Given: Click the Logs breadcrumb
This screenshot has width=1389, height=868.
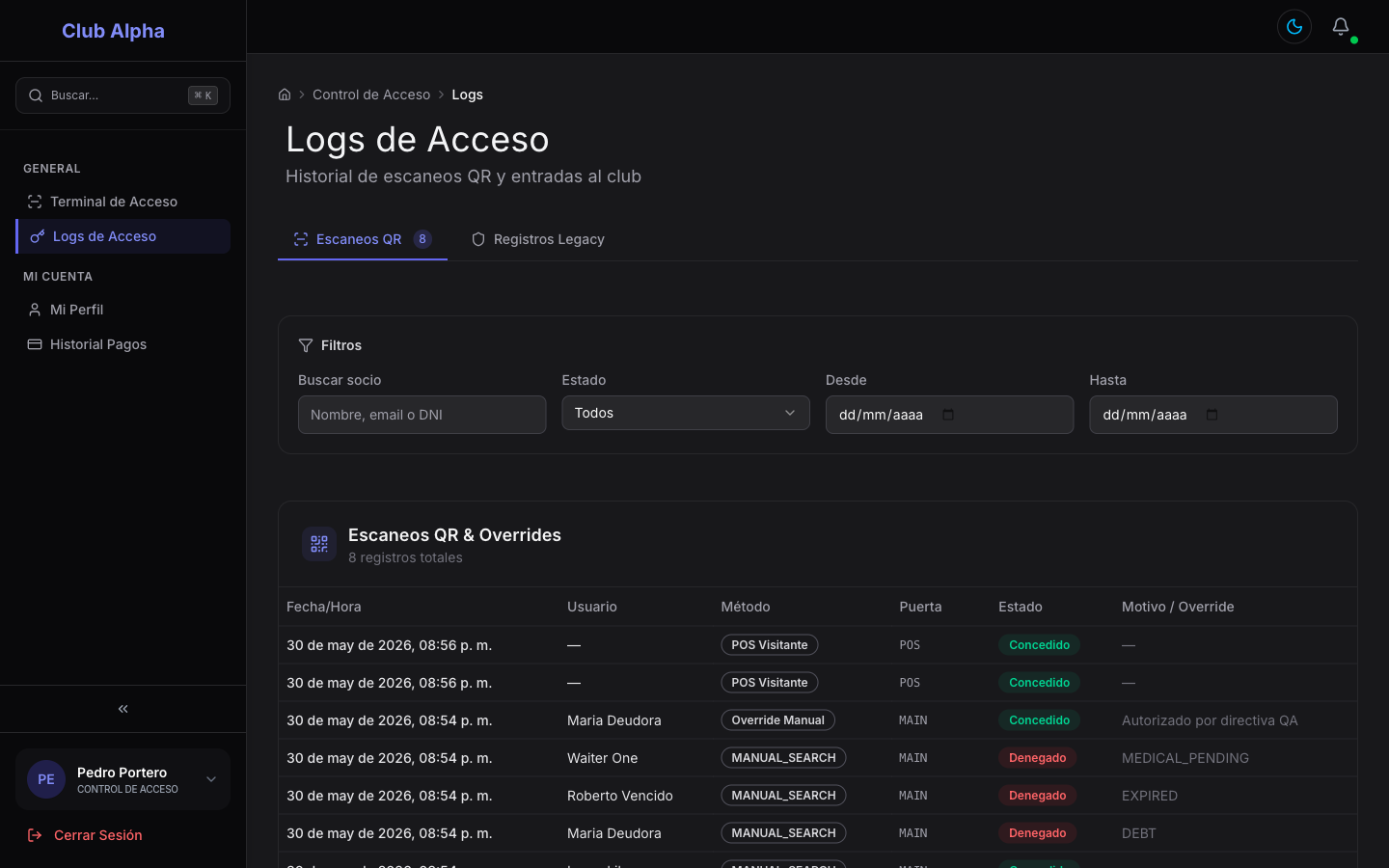Looking at the screenshot, I should (x=467, y=95).
